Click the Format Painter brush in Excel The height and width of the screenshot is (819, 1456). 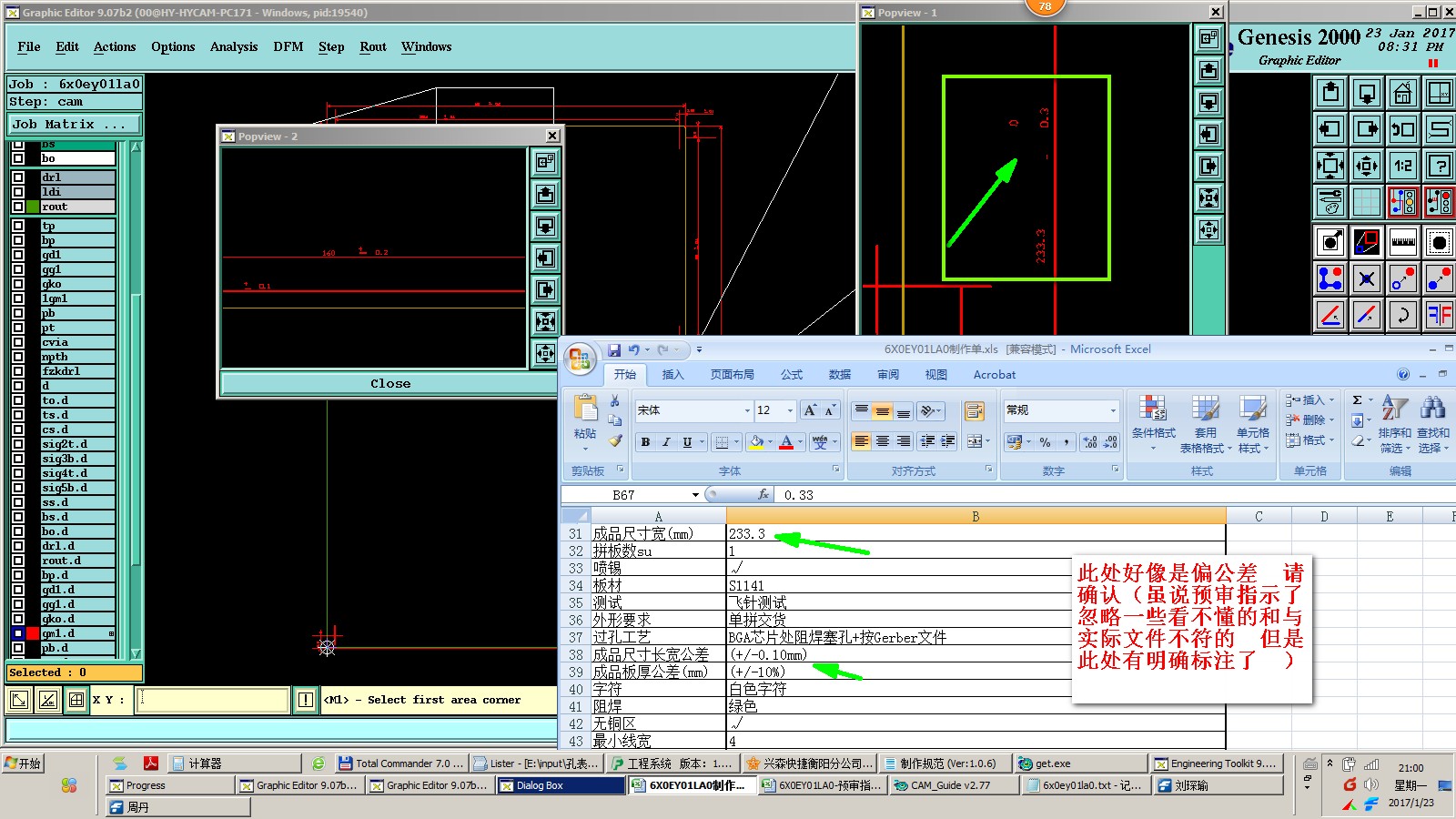[x=616, y=441]
